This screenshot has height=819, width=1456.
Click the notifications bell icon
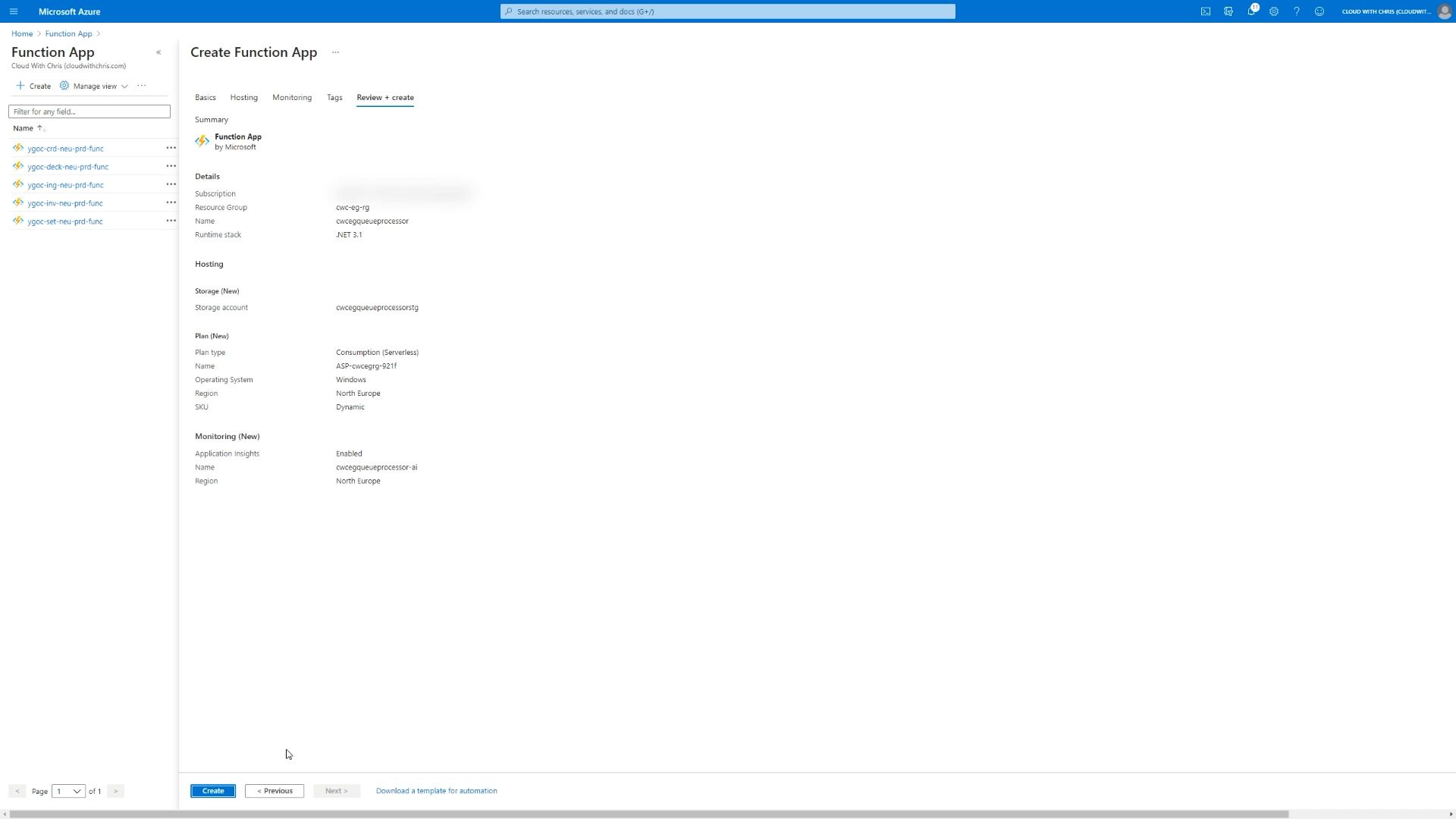(x=1251, y=11)
